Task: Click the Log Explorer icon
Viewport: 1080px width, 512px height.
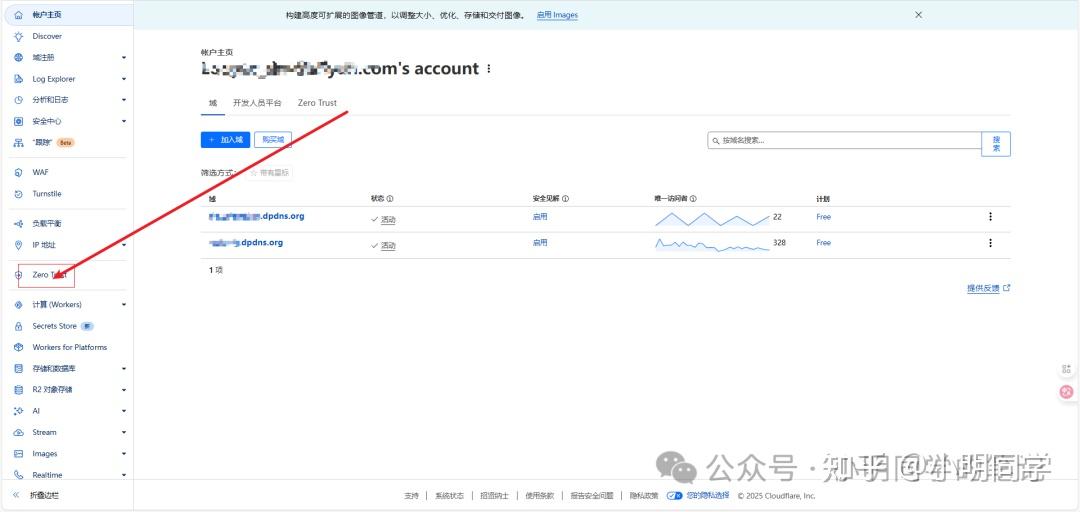Action: click(19, 79)
